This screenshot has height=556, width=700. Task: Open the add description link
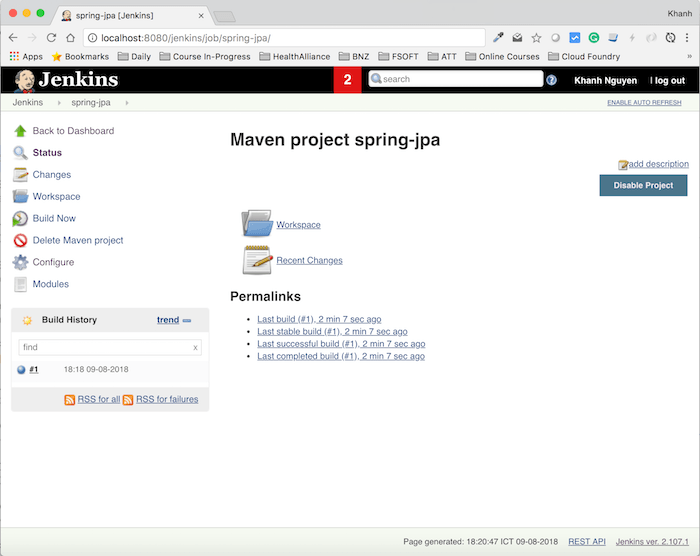click(658, 164)
